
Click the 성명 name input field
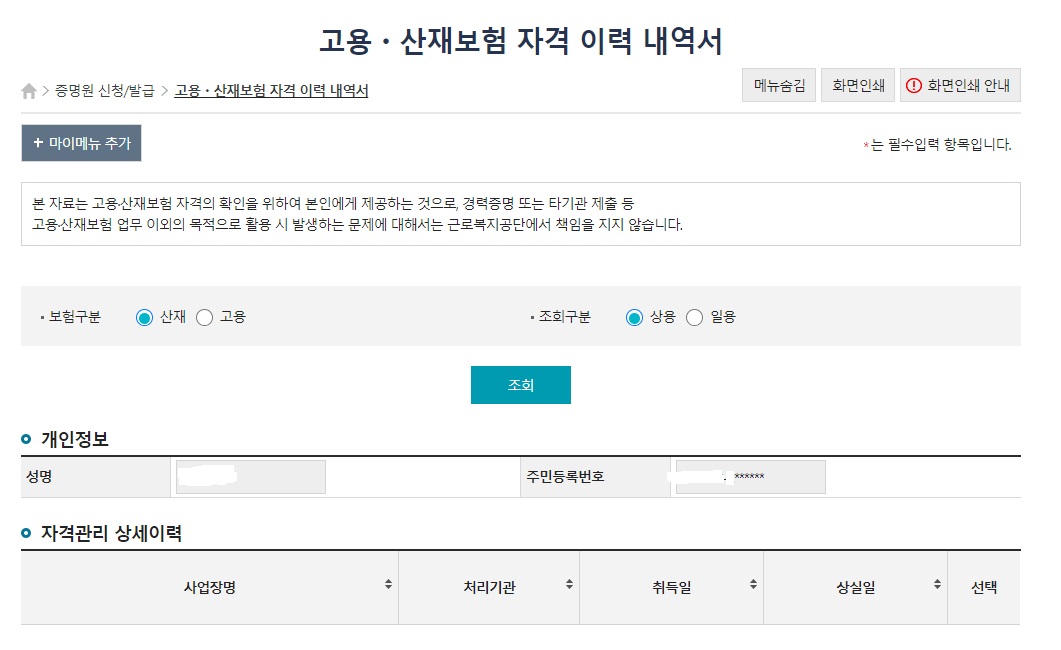click(x=250, y=477)
